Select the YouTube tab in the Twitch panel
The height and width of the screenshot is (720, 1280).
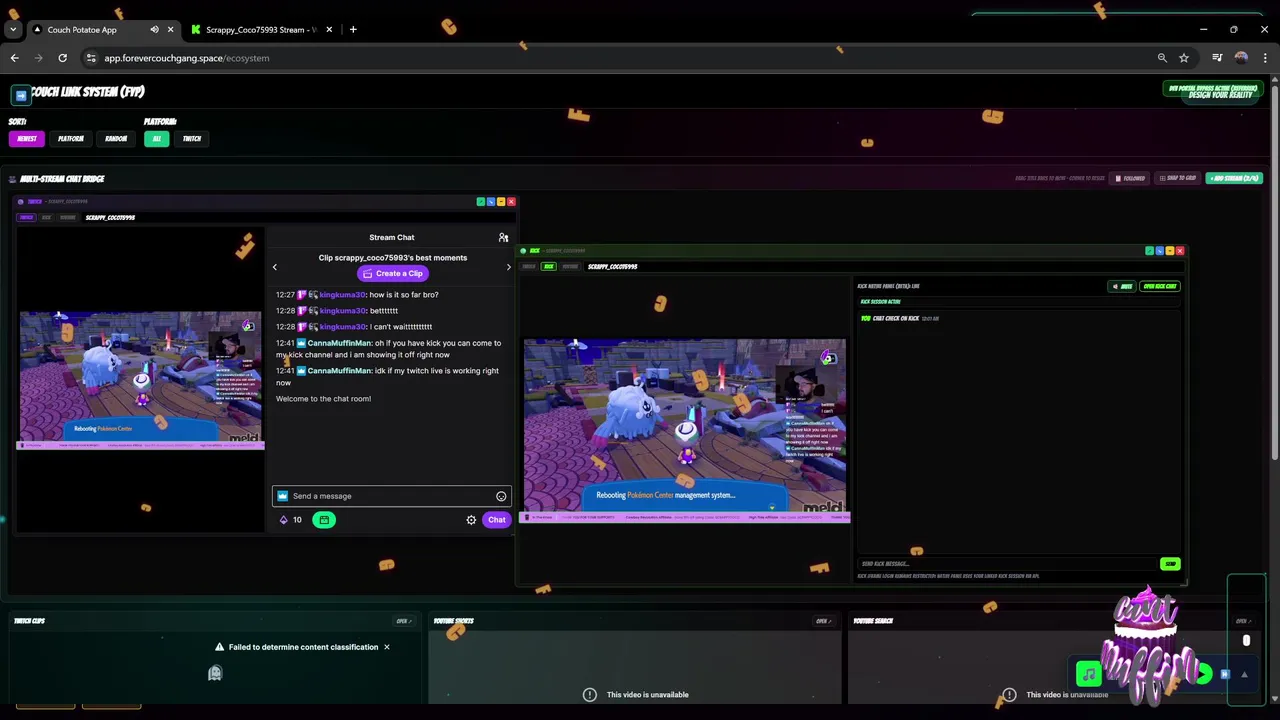pyautogui.click(x=68, y=217)
